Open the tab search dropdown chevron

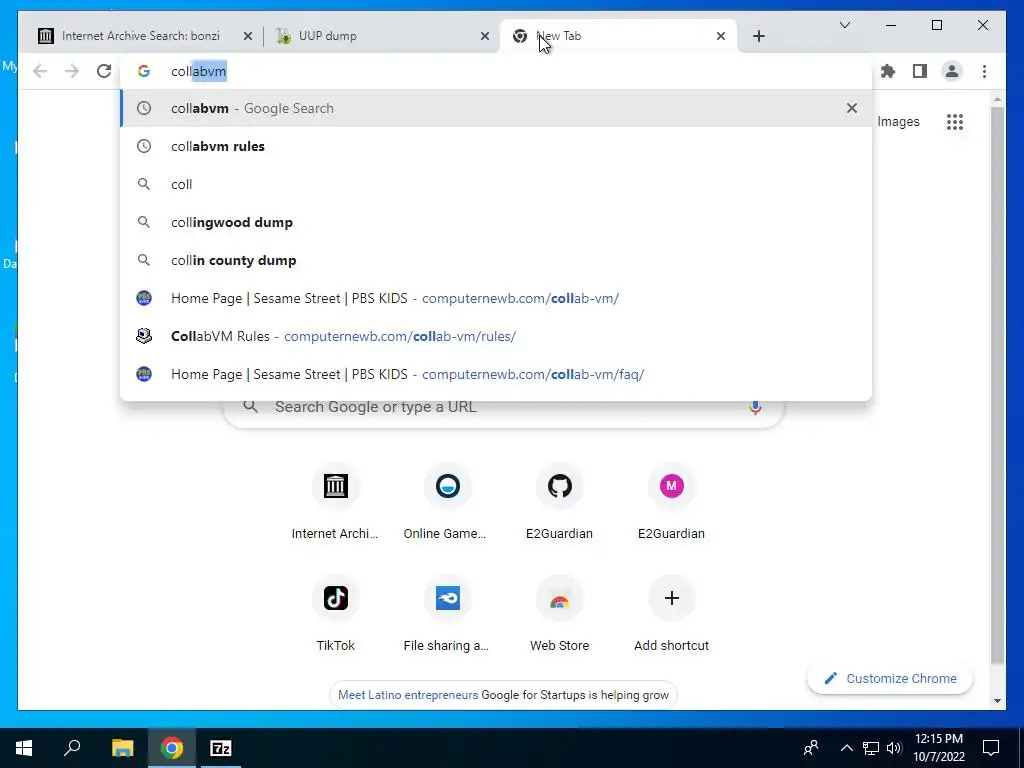click(x=844, y=25)
